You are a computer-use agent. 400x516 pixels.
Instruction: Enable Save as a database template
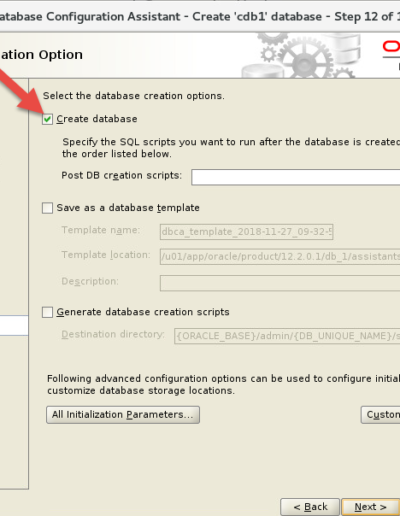[47, 208]
